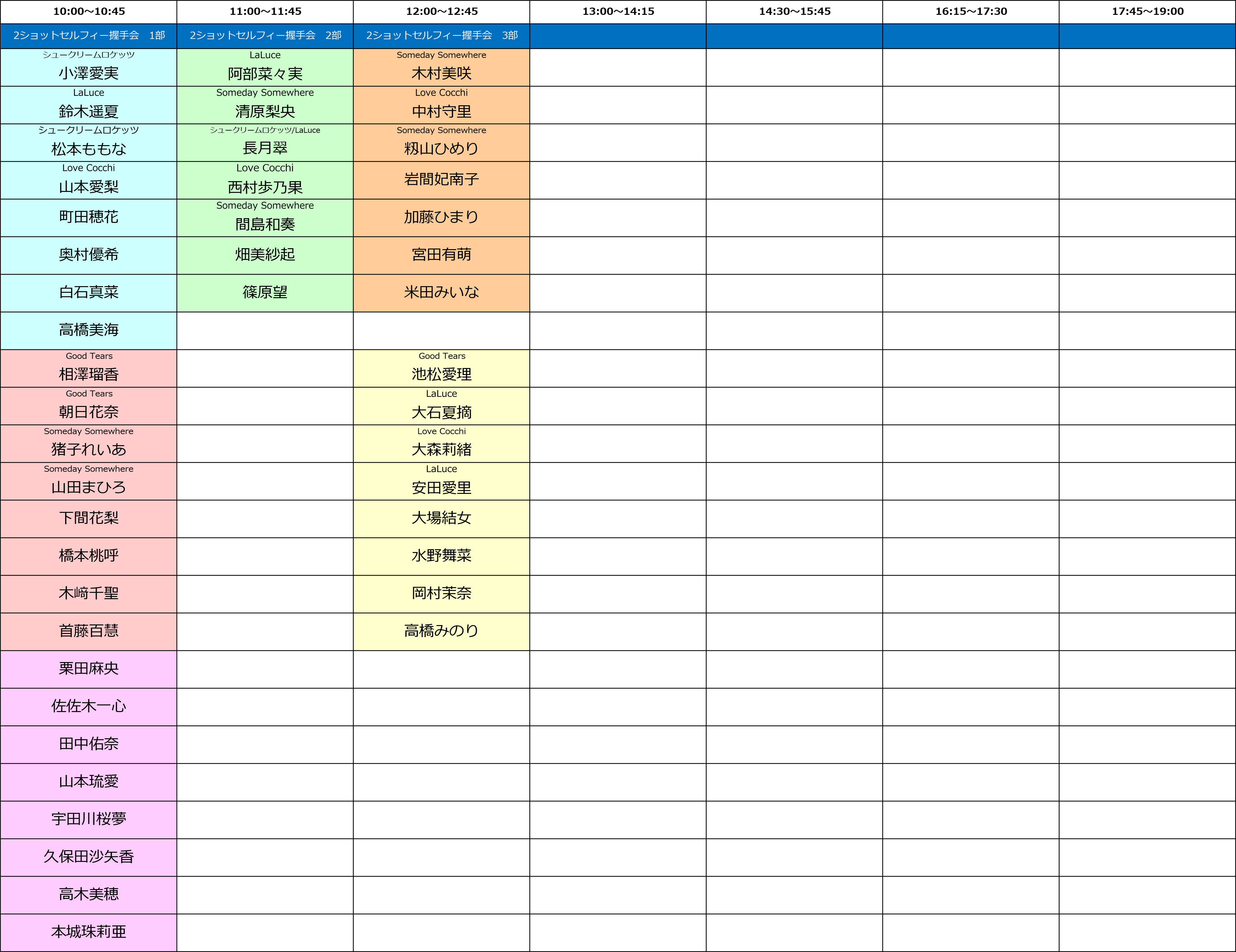Image resolution: width=1236 pixels, height=952 pixels.
Task: Click the 高橋美海 cell
Action: coord(89,330)
